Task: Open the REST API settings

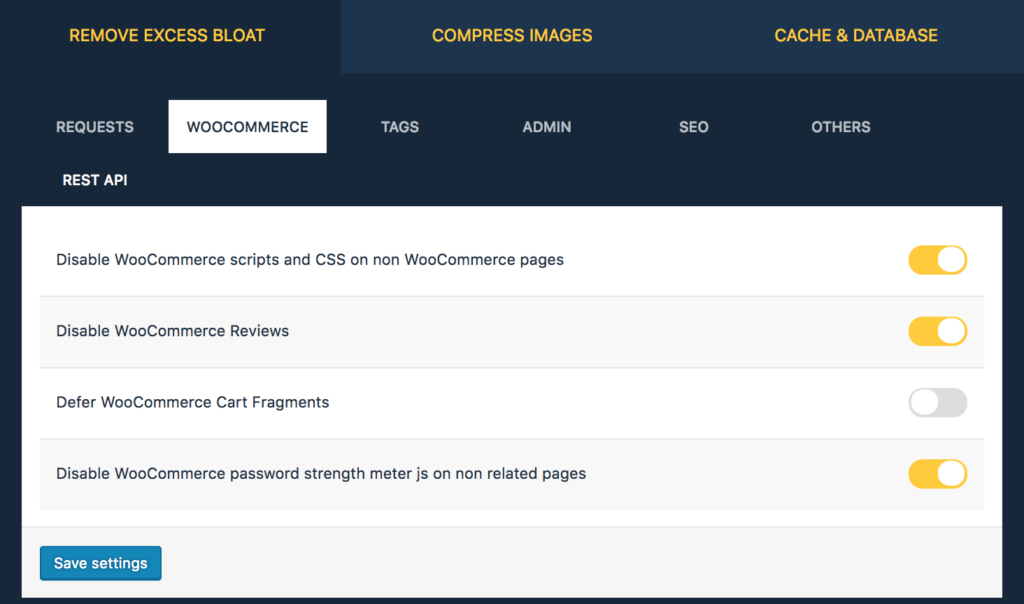Action: coord(94,180)
